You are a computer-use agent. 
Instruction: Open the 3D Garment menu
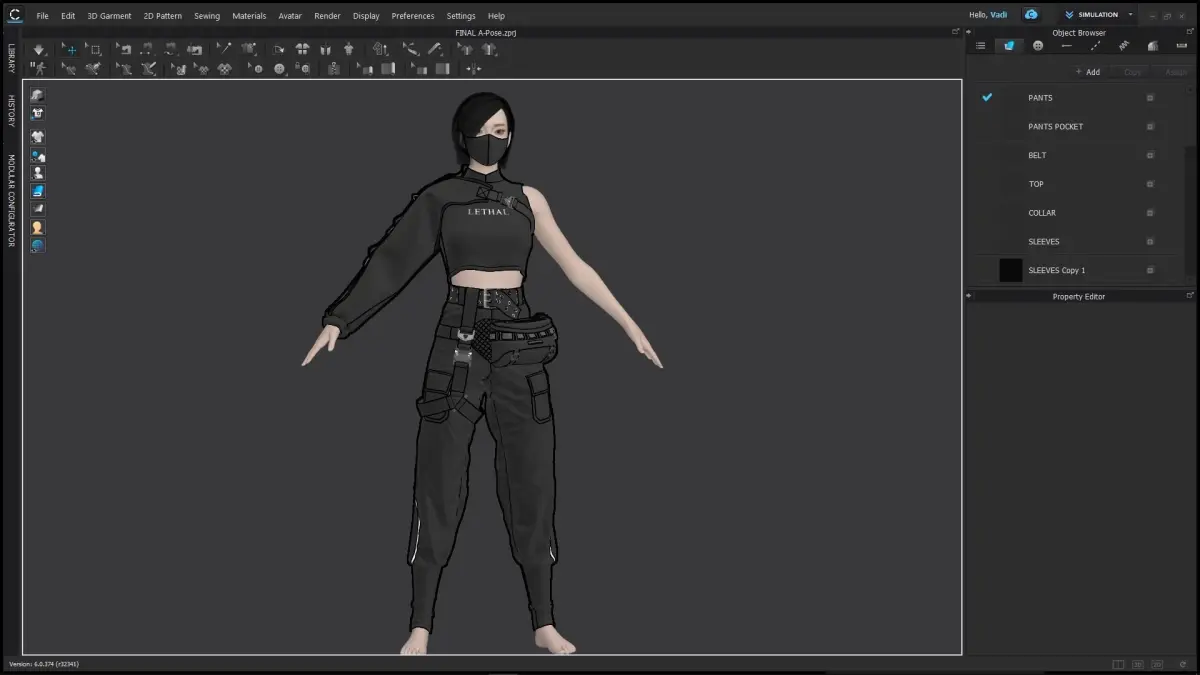tap(109, 16)
